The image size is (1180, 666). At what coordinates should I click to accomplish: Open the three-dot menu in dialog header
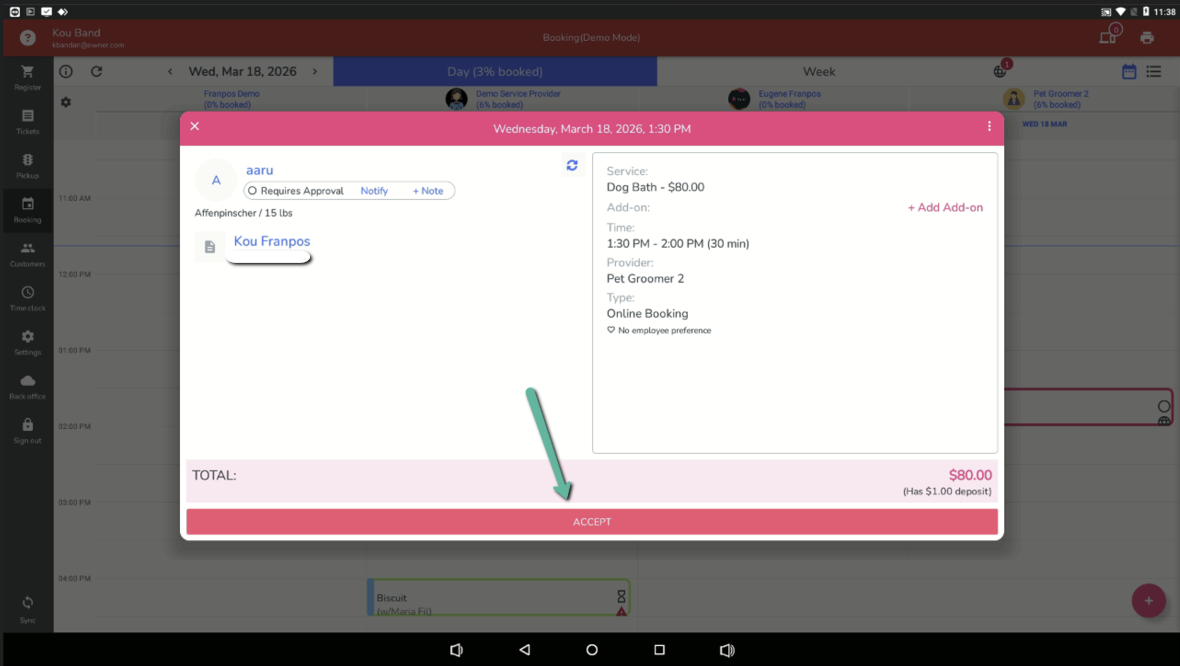(989, 127)
